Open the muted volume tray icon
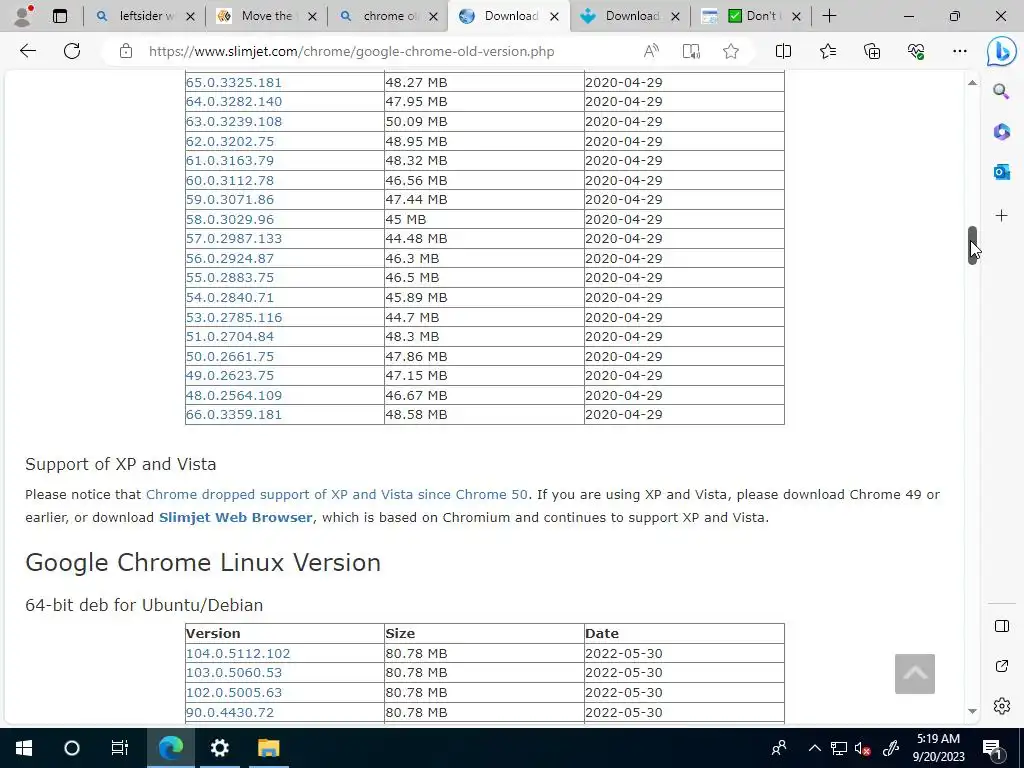The width and height of the screenshot is (1024, 768). [863, 748]
